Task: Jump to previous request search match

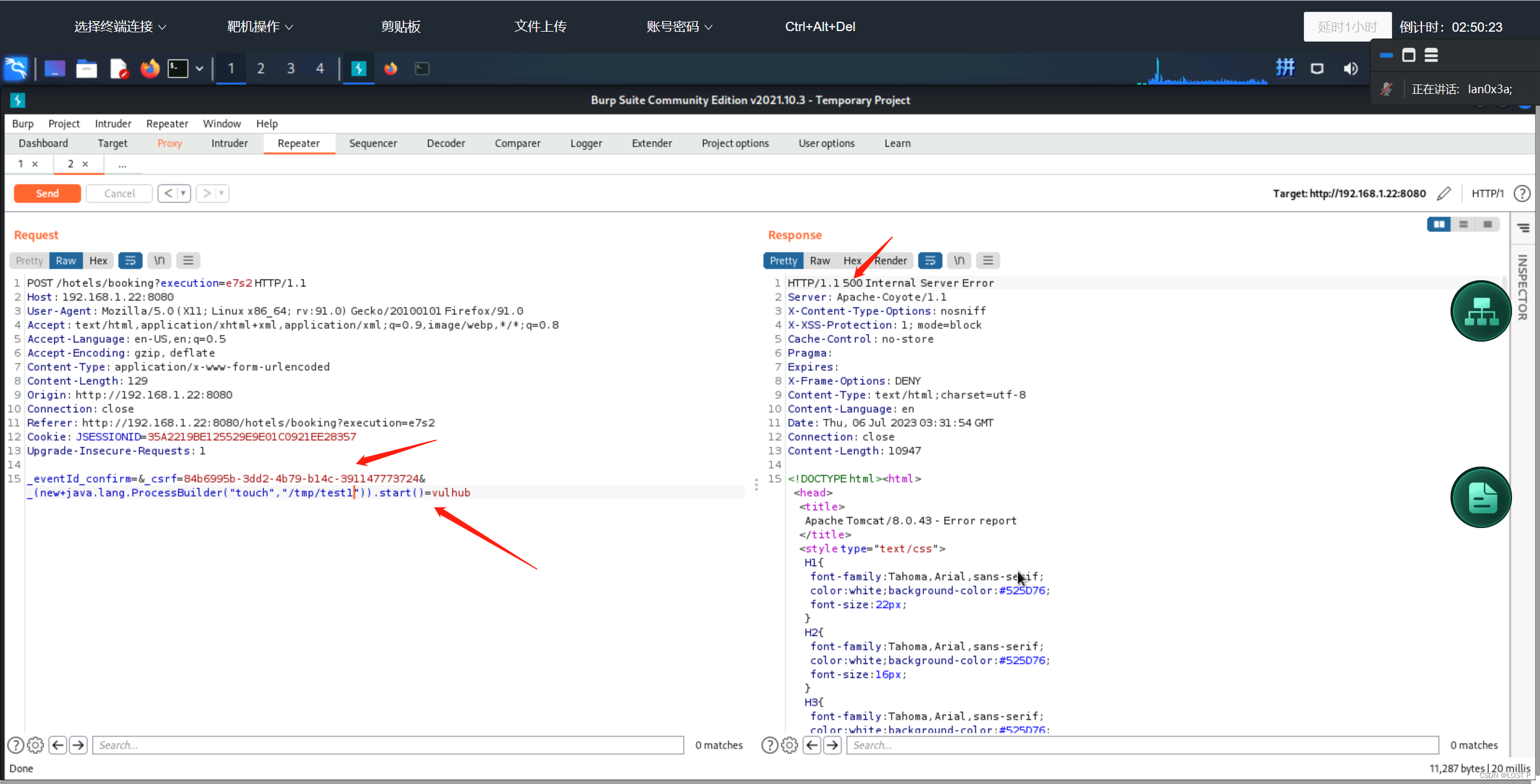Action: pyautogui.click(x=58, y=745)
